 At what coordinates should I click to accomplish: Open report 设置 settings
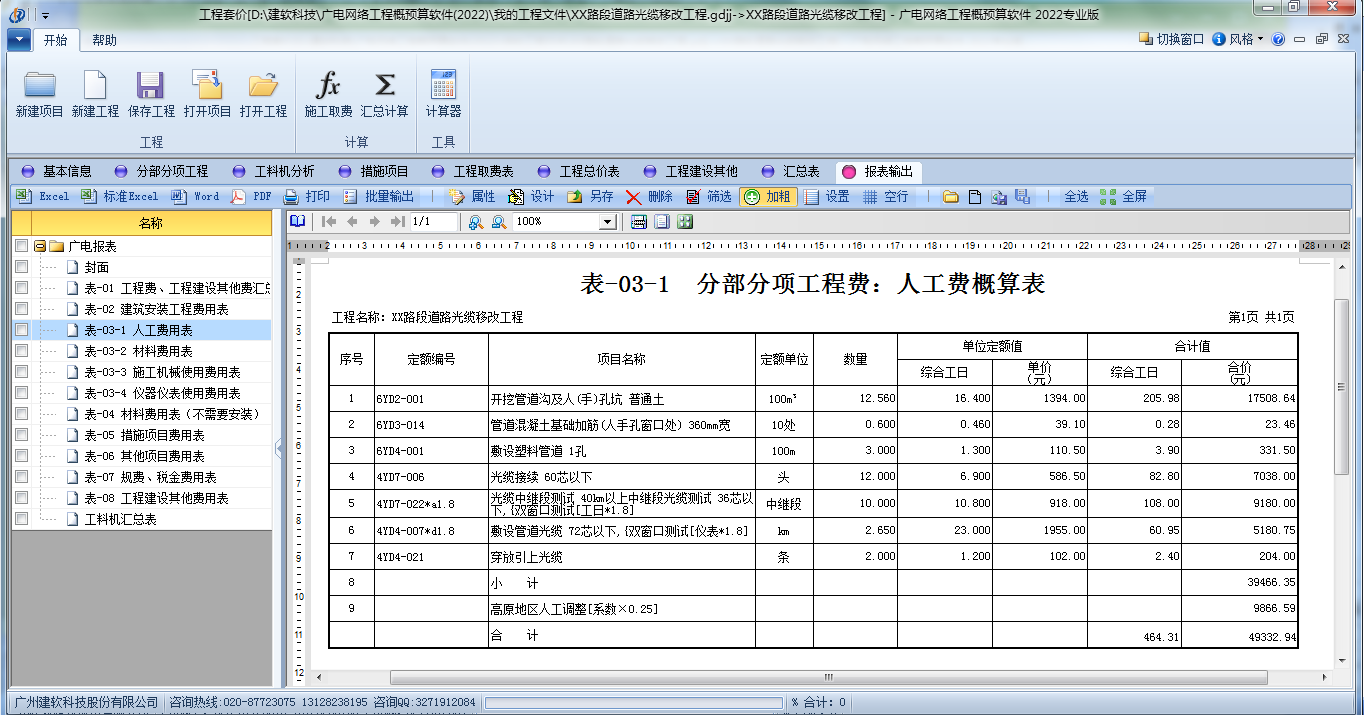(826, 197)
